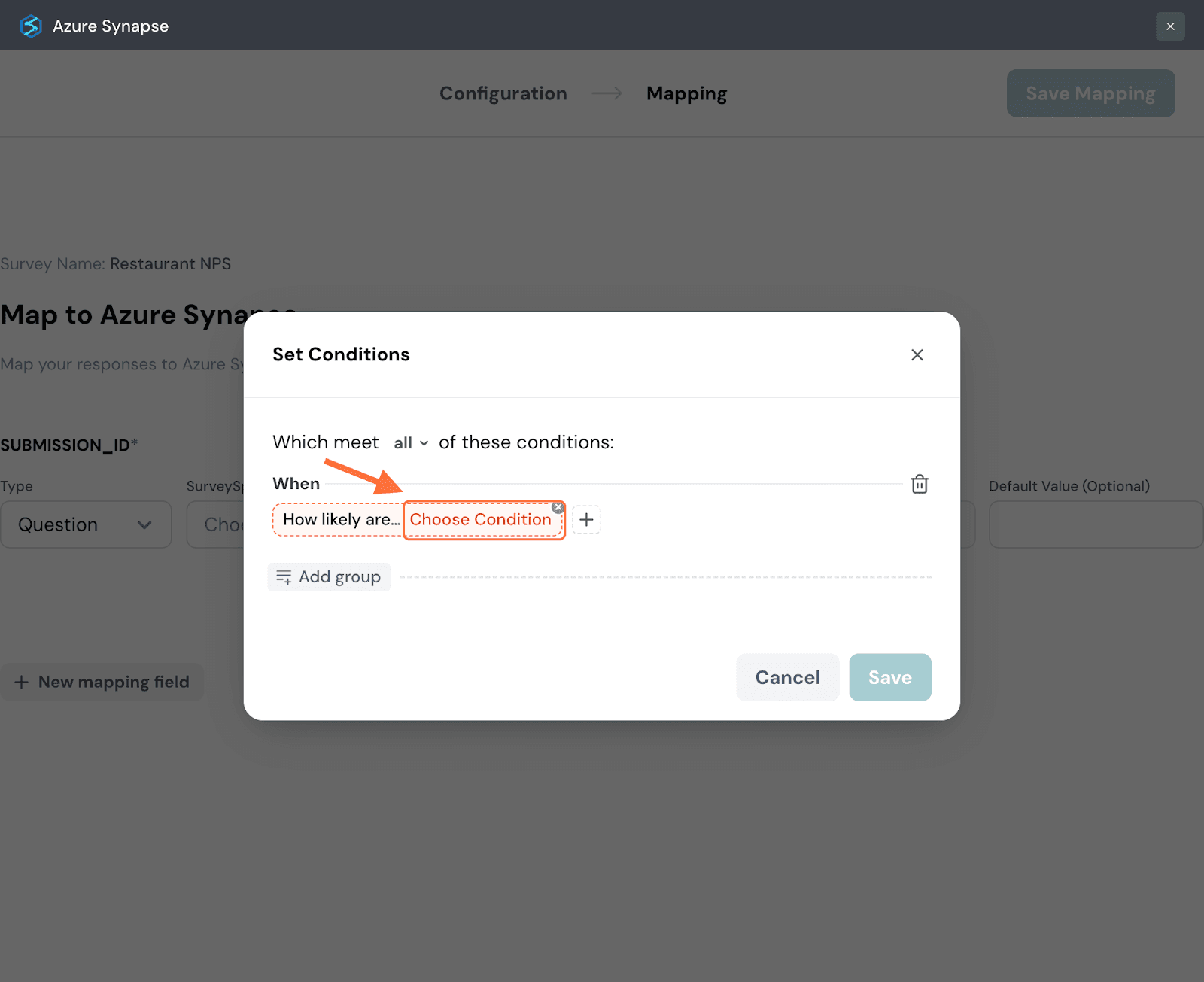This screenshot has height=982, width=1204.
Task: Remove Choose Condition with small x badge
Action: [x=558, y=508]
